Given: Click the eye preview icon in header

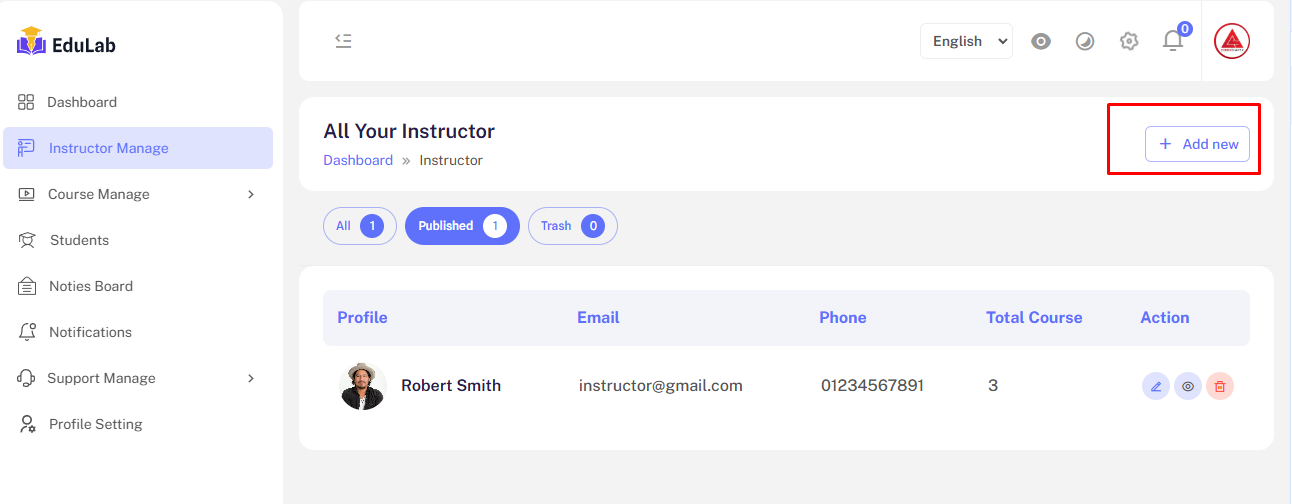Looking at the screenshot, I should 1041,41.
